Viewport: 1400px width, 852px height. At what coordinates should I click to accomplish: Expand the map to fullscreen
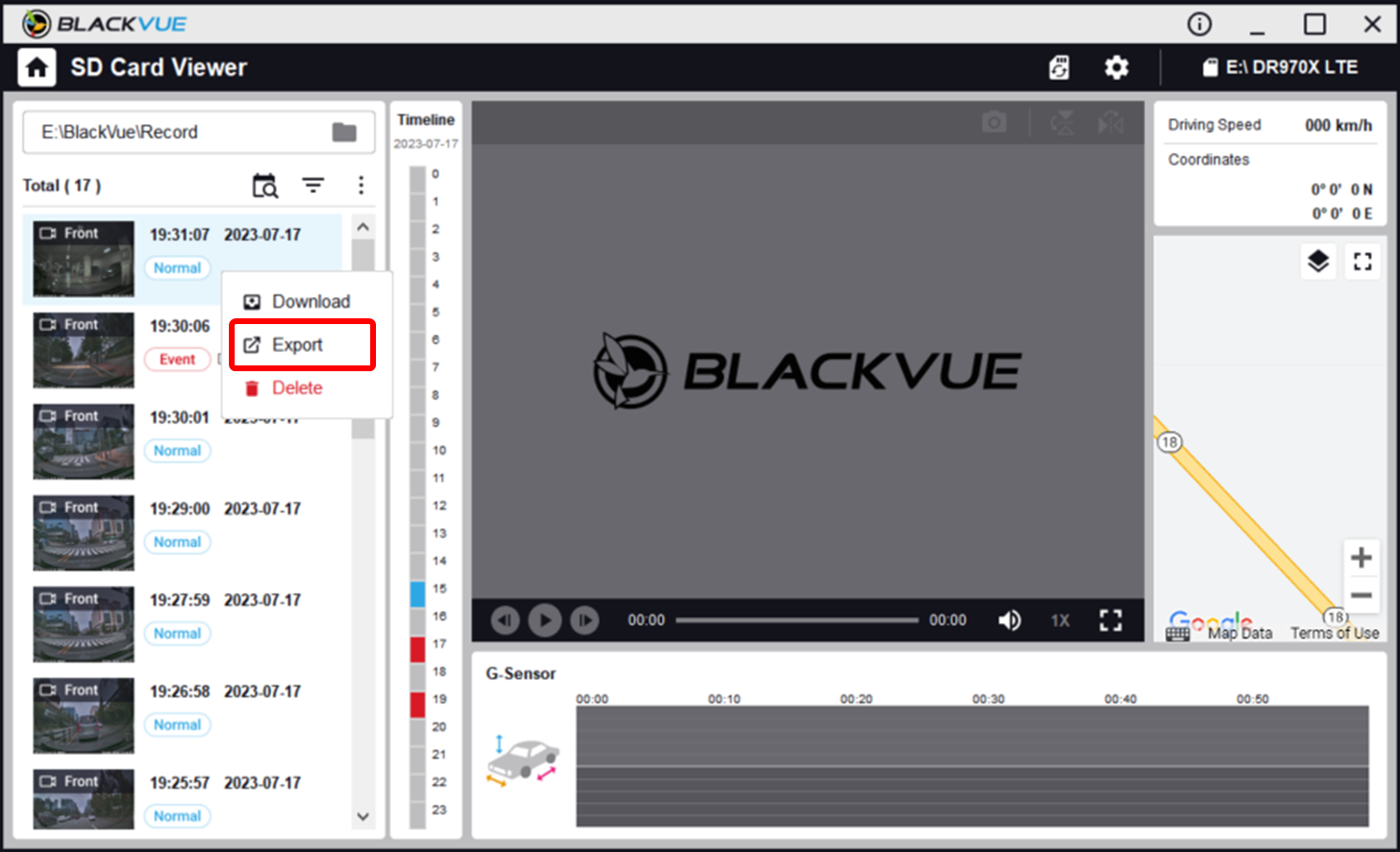1362,261
